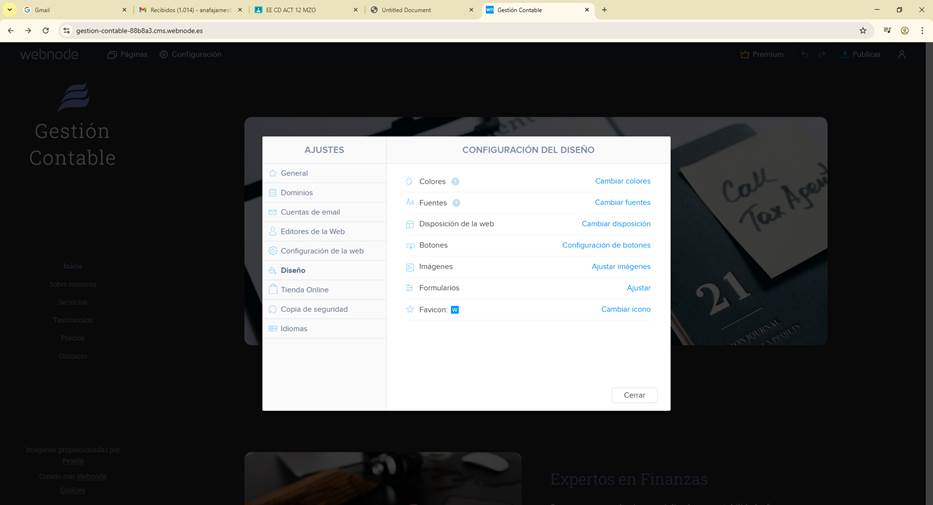Click the browser back arrow

[10, 31]
